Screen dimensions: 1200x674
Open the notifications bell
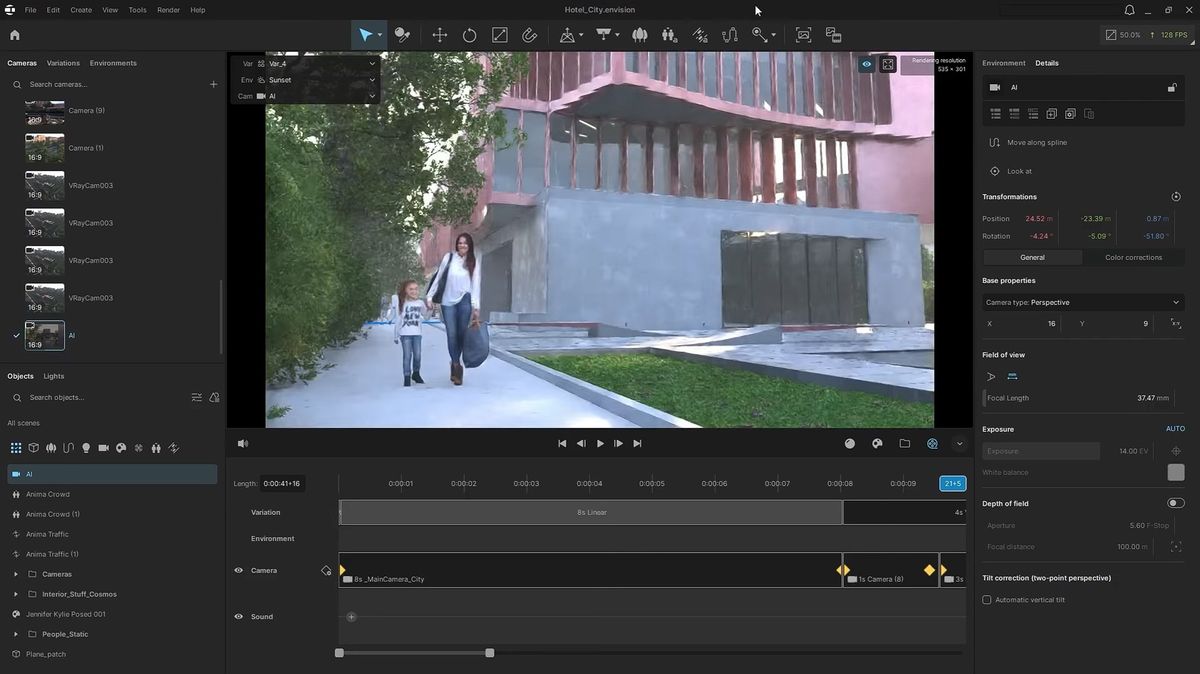(x=1129, y=10)
